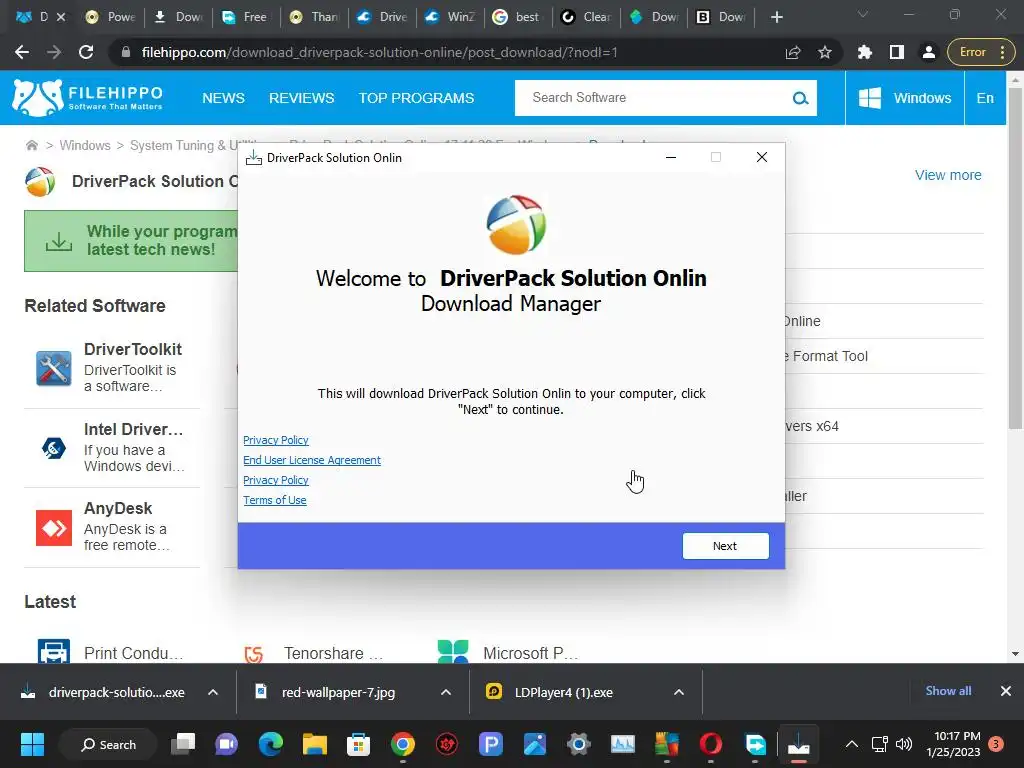
Task: Open the Intel Driver software icon
Action: (54, 448)
